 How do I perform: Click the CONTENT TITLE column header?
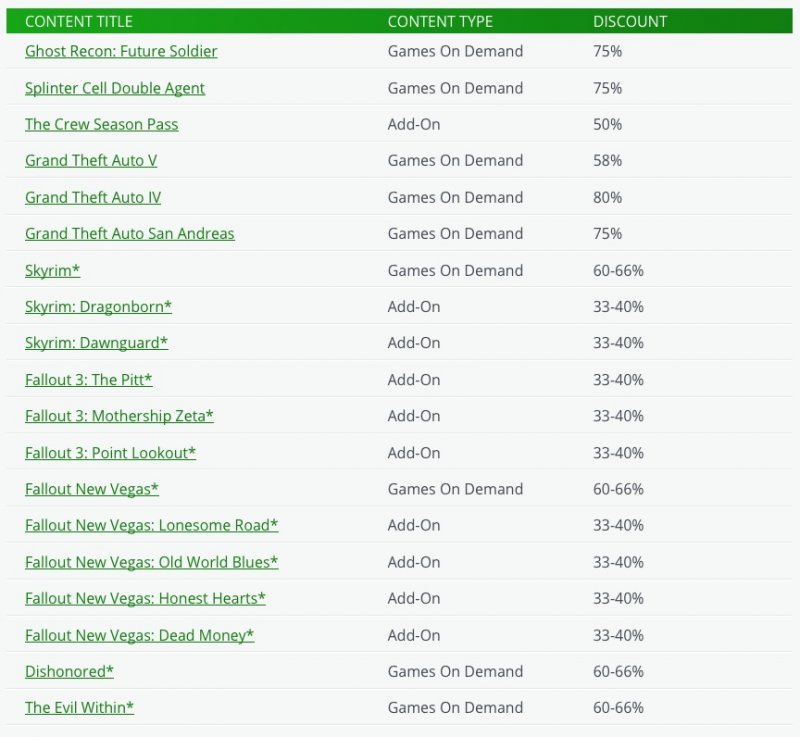pos(79,21)
